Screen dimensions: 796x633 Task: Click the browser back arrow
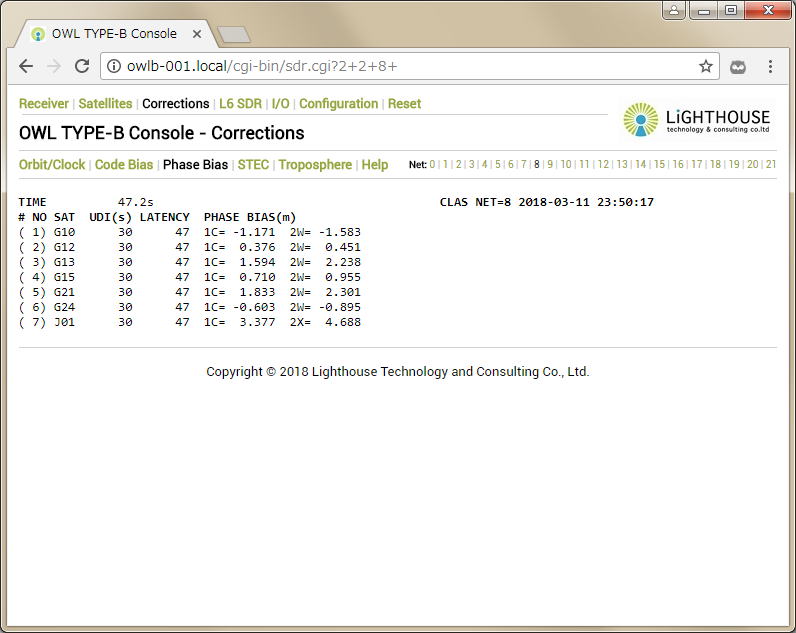click(x=26, y=67)
